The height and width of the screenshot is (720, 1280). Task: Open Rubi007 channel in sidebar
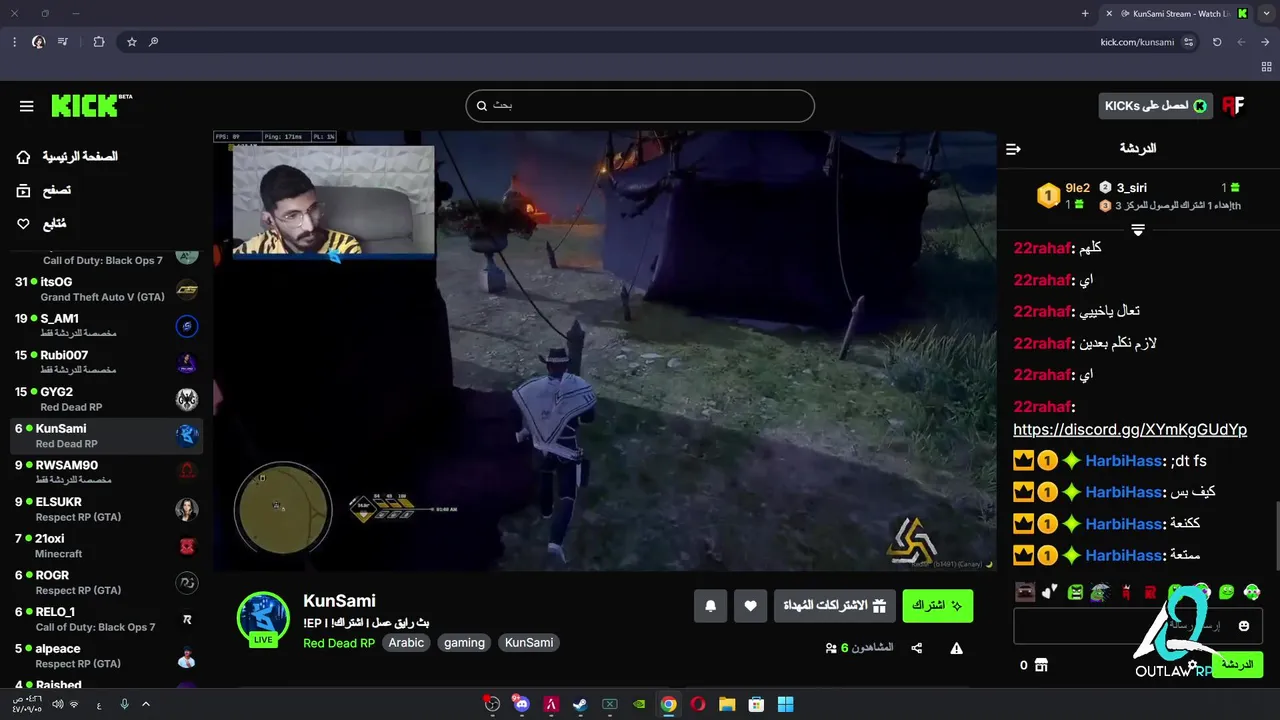coord(106,362)
